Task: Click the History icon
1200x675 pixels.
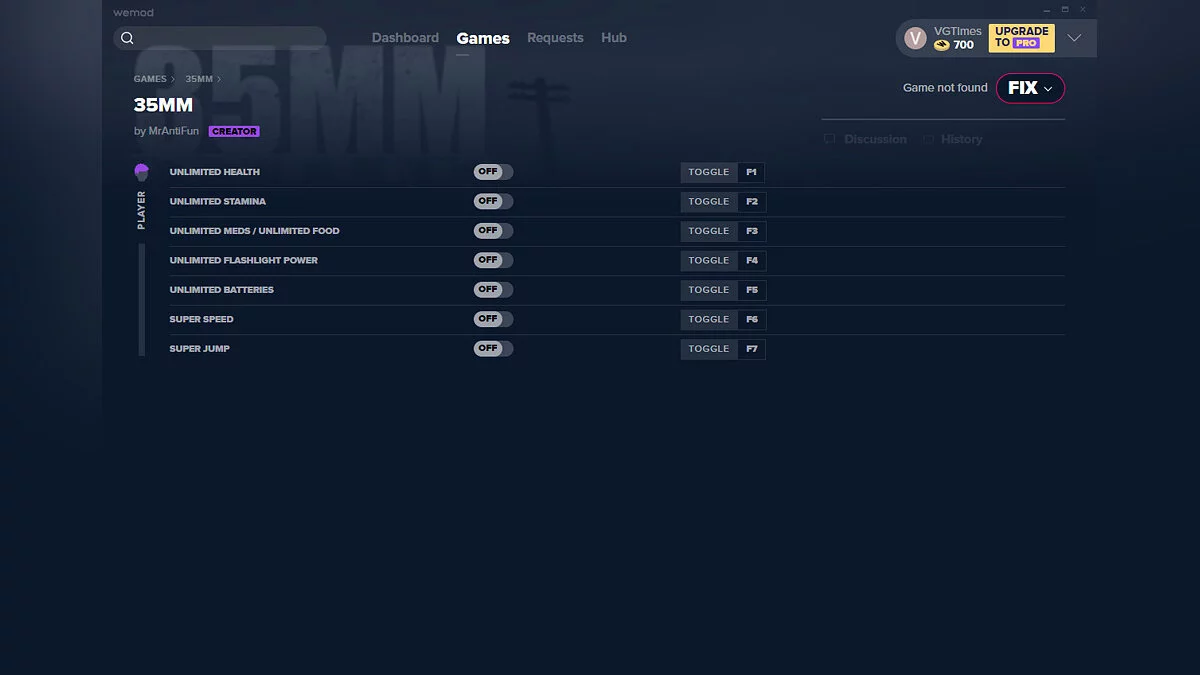Action: 929,139
